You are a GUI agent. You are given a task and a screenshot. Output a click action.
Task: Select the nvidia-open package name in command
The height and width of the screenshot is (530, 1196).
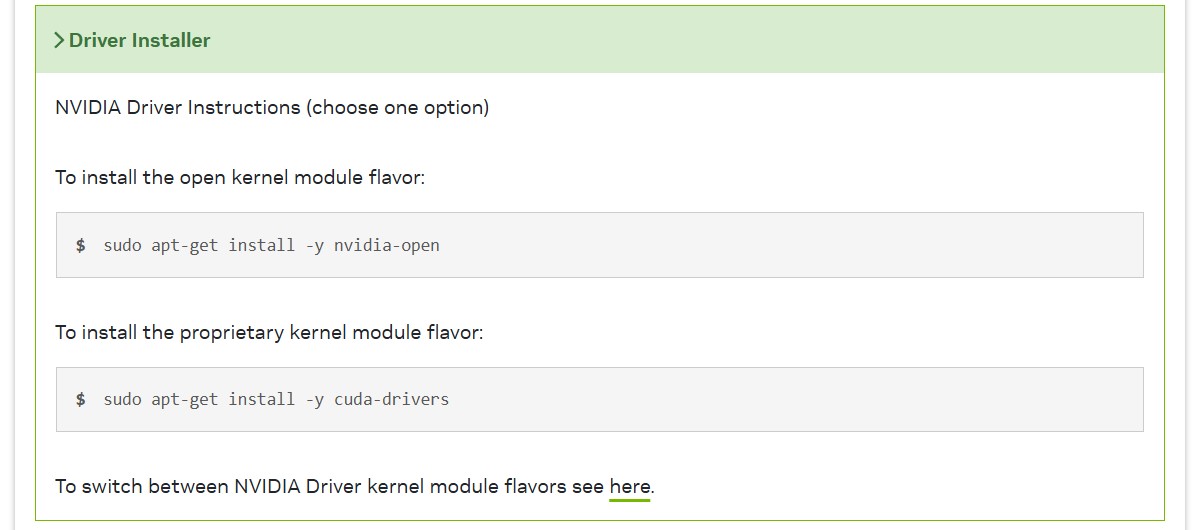click(x=387, y=246)
